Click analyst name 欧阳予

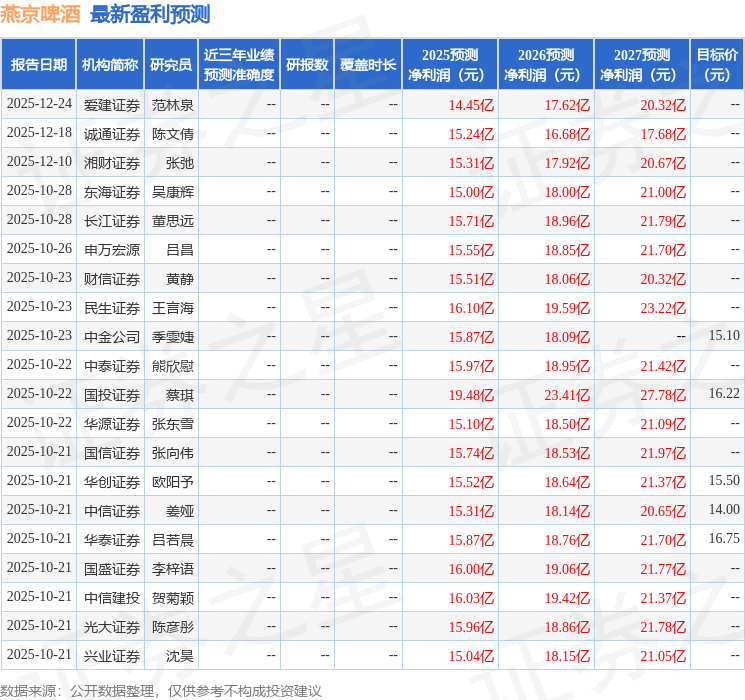point(173,482)
